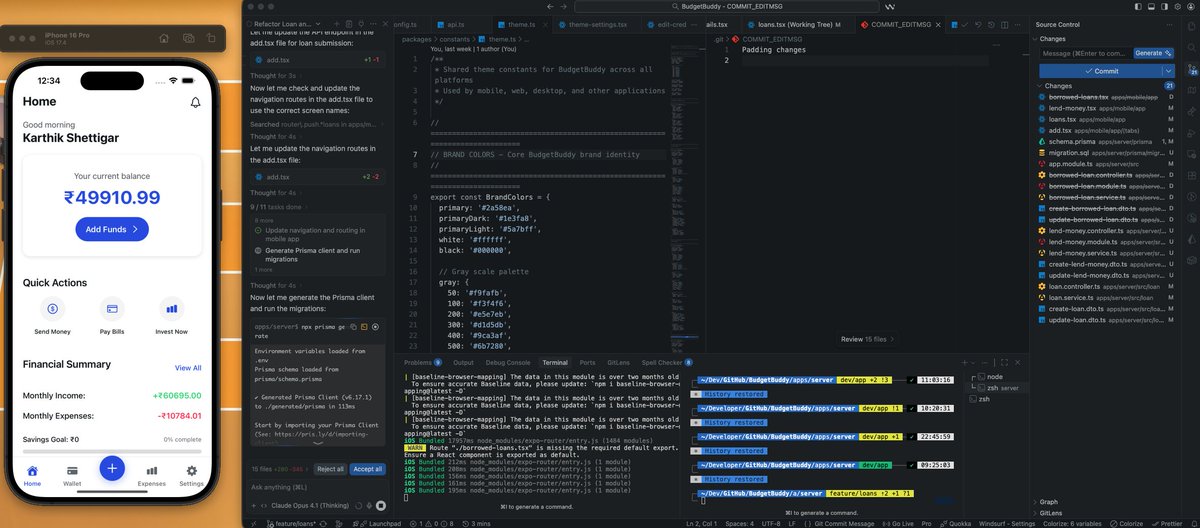Click the blue Commit button
1200x528 pixels.
pos(1100,71)
